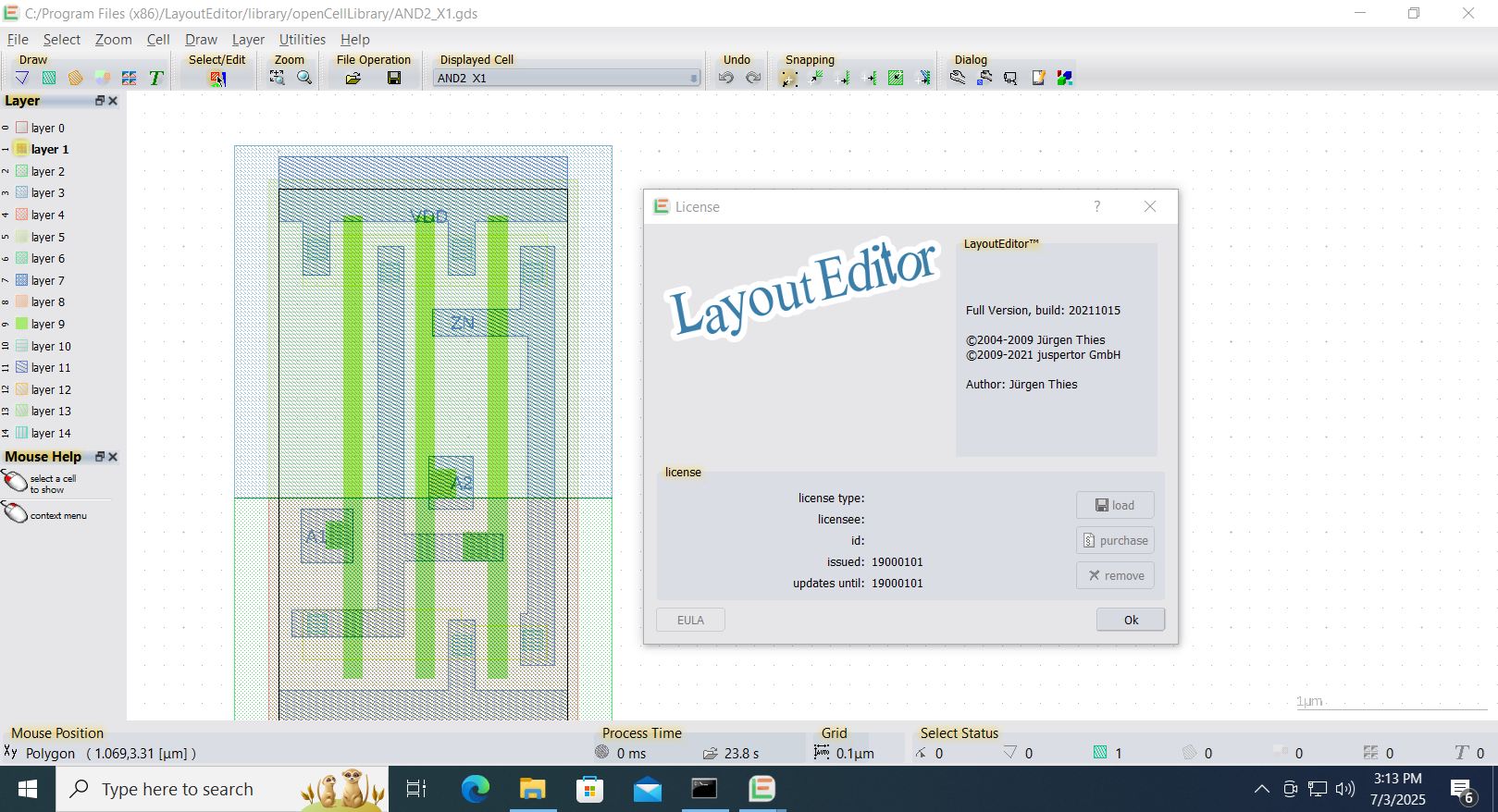The height and width of the screenshot is (812, 1498).
Task: Open the 3D colored cubes dialog
Action: coord(1065,79)
